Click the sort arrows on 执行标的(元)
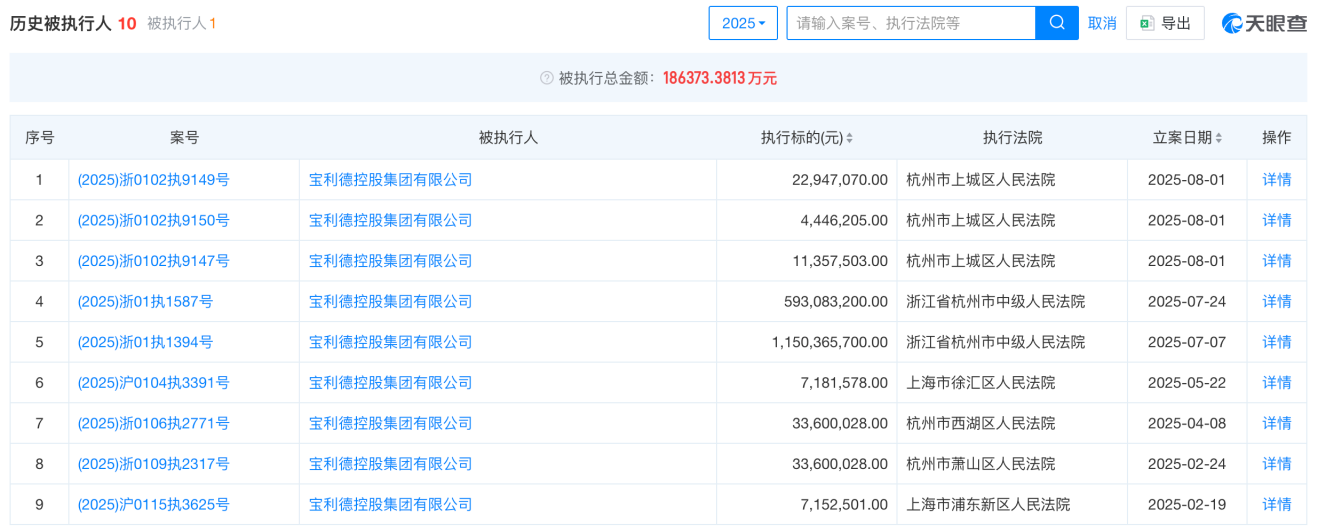The width and height of the screenshot is (1318, 532). pyautogui.click(x=850, y=138)
